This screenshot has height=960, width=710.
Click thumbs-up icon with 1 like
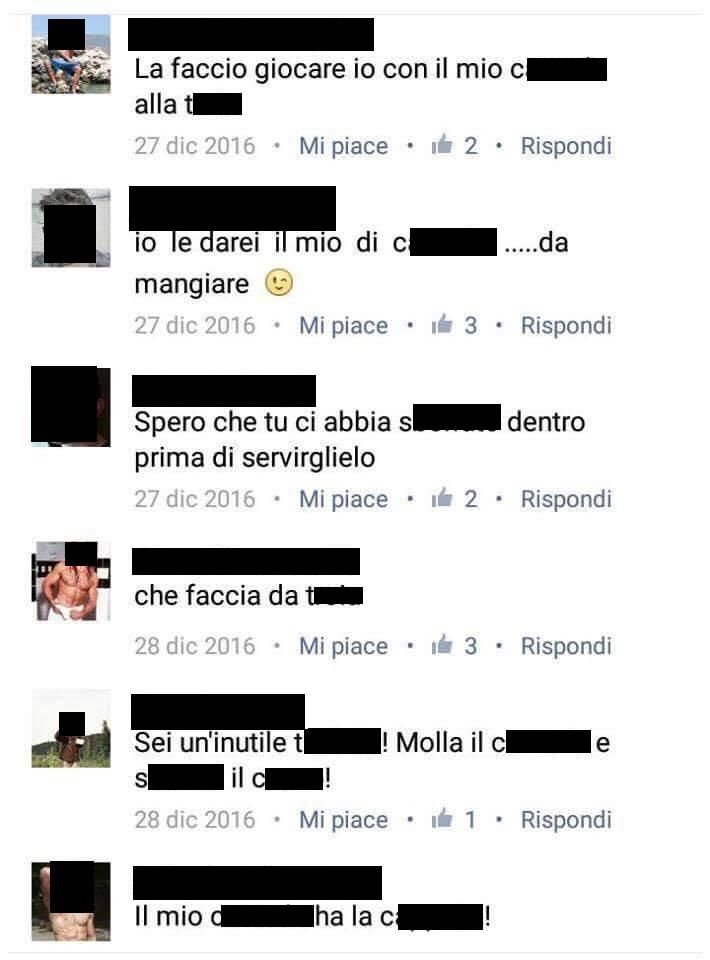click(x=442, y=819)
